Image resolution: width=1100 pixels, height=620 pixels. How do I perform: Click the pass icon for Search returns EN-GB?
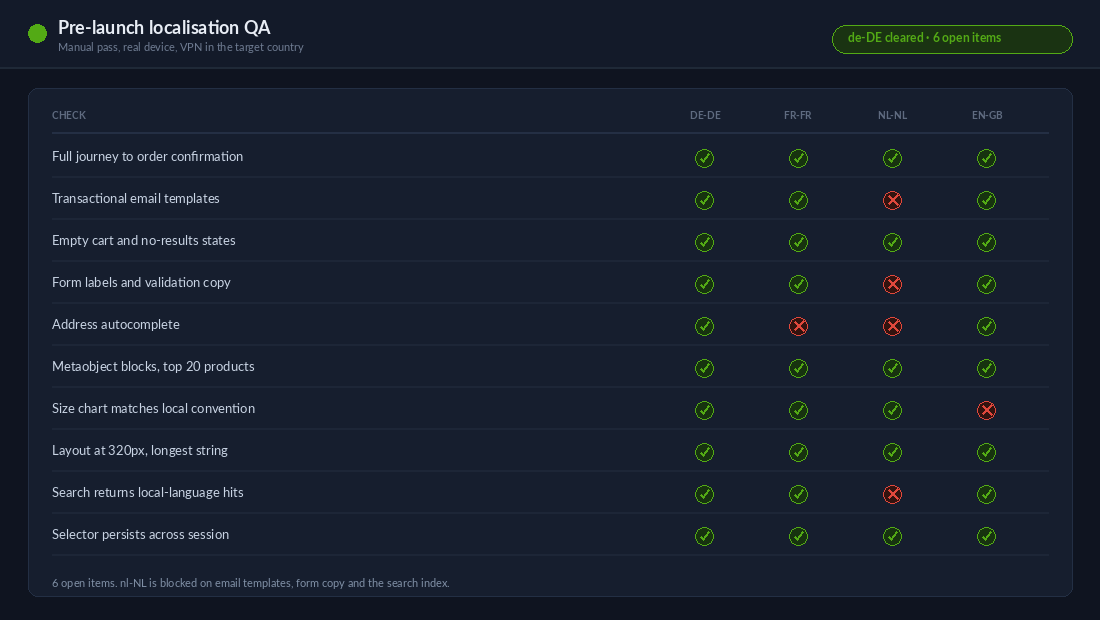tap(986, 495)
